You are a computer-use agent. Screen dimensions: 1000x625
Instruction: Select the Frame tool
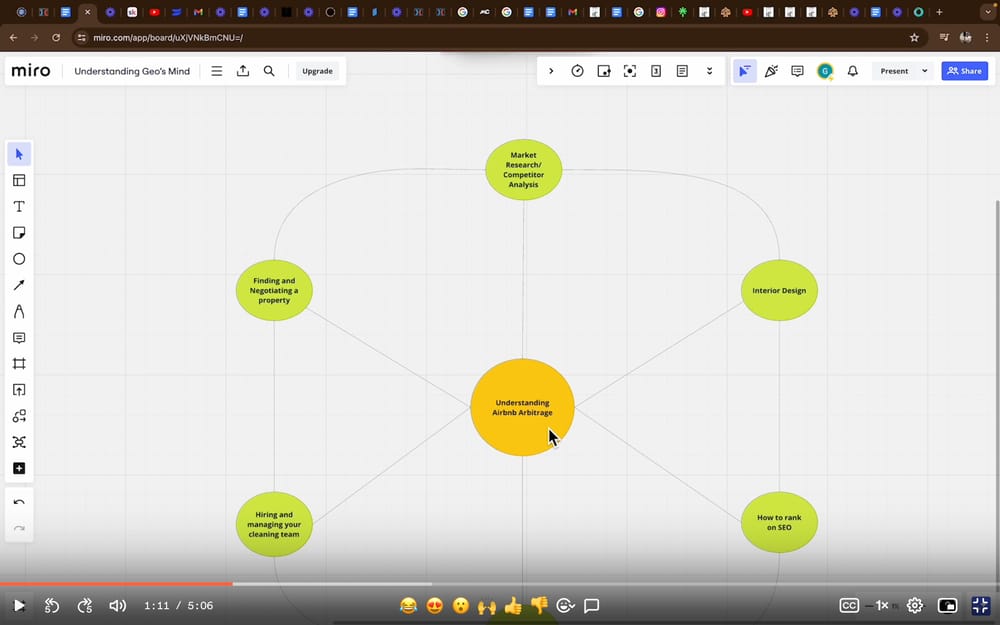pos(19,364)
